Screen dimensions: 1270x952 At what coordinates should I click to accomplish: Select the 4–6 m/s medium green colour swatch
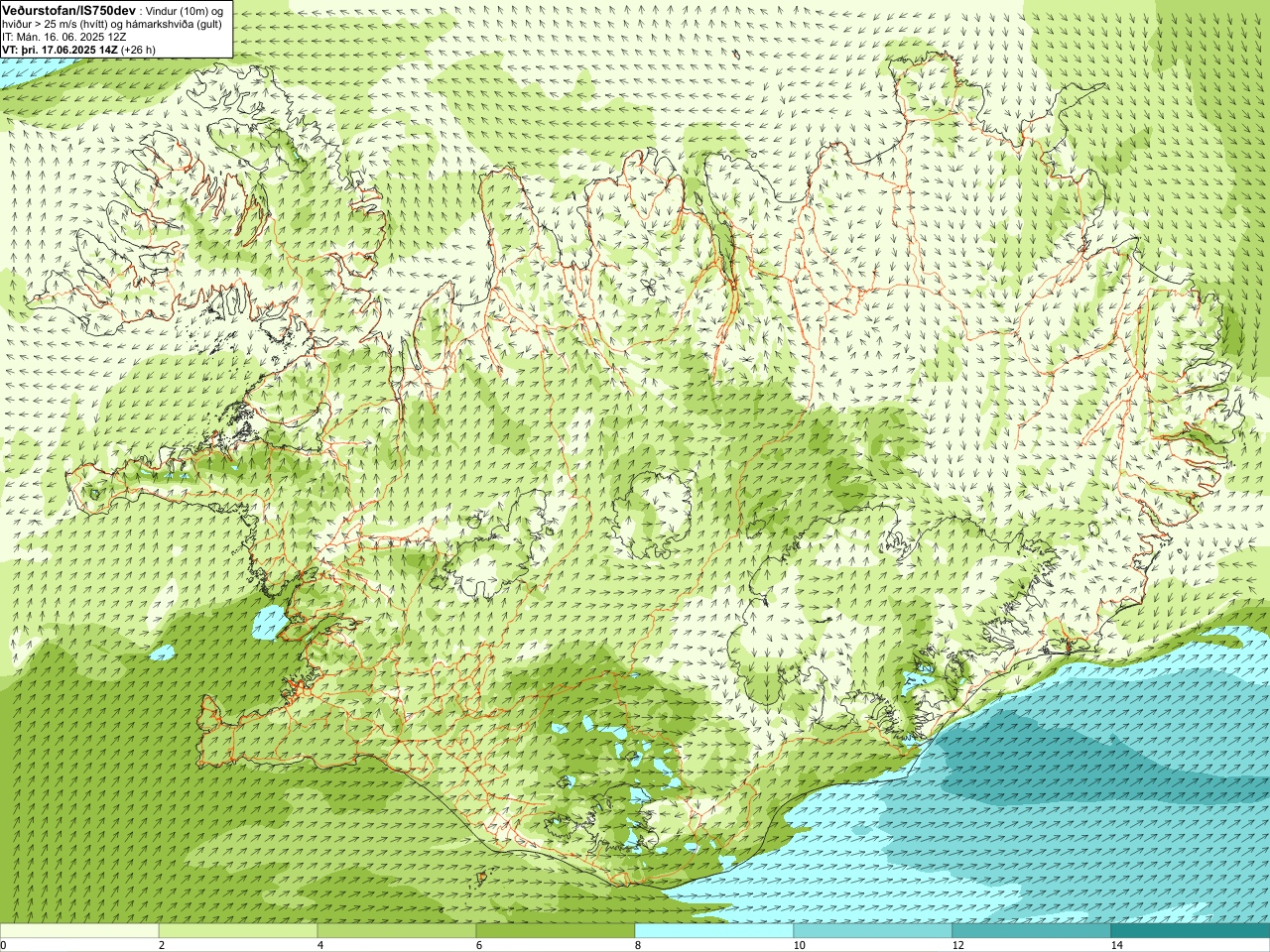(x=397, y=931)
